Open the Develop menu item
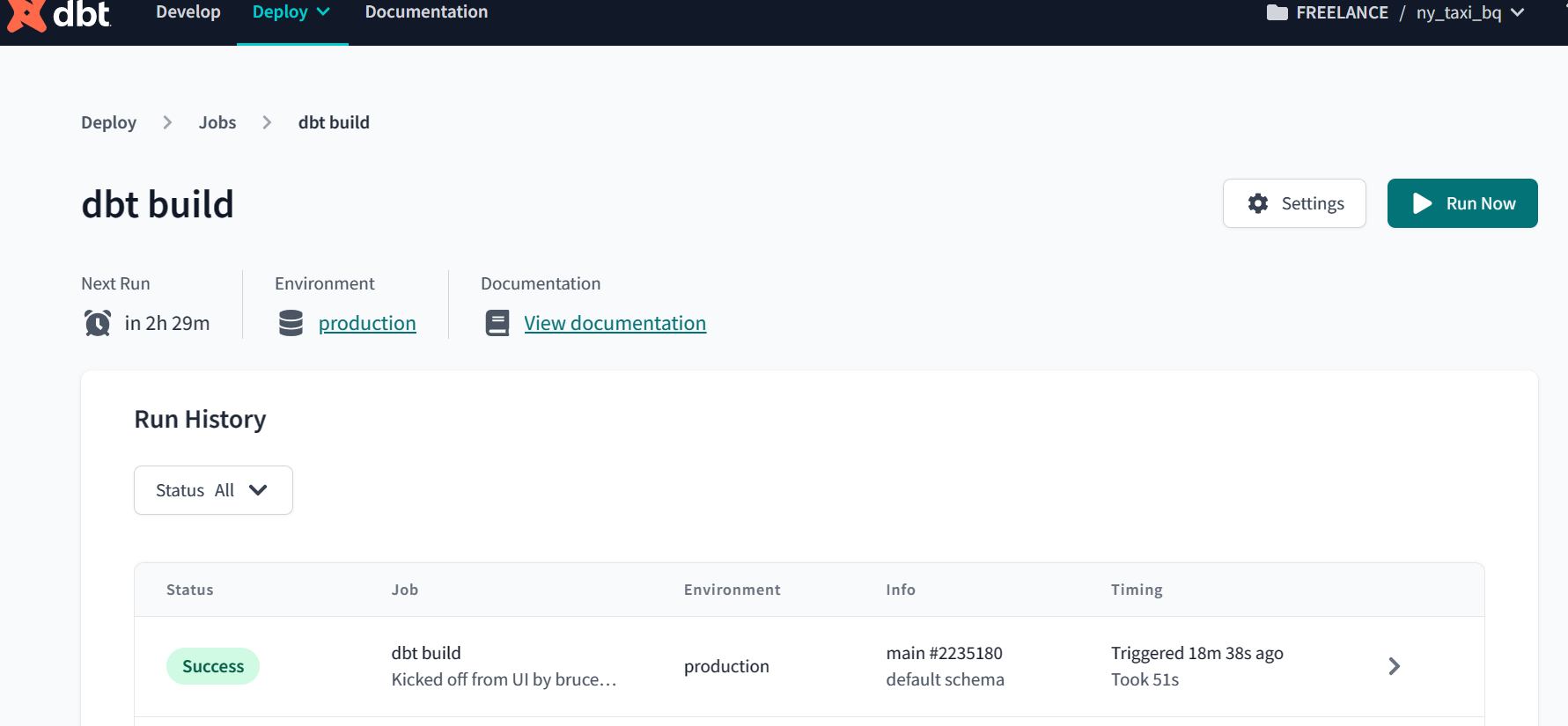 coord(188,12)
